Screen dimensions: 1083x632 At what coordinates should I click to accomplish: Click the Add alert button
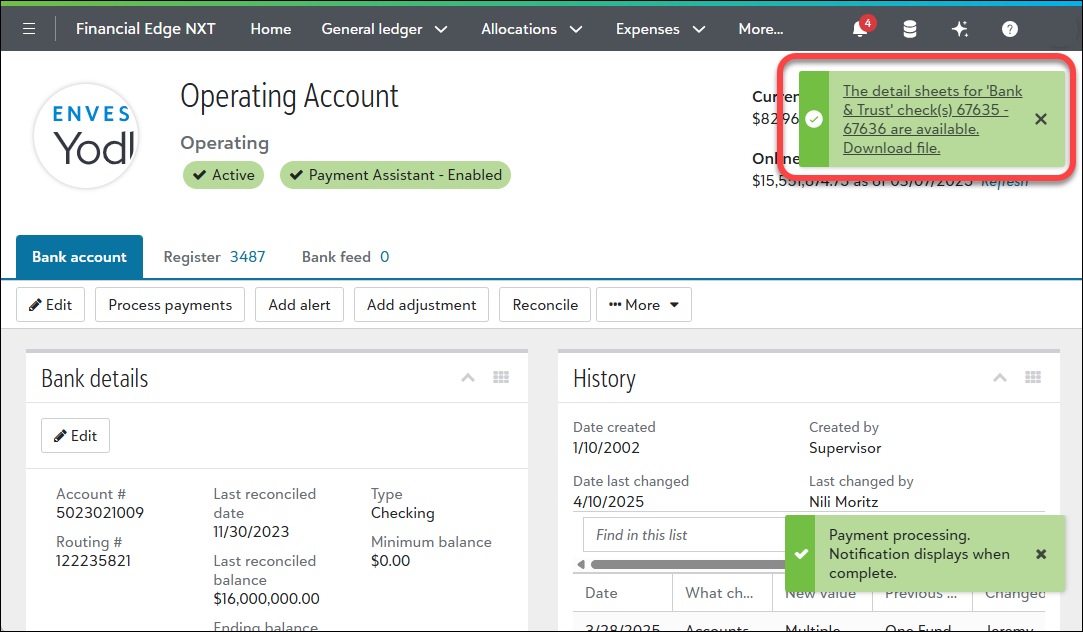point(299,305)
